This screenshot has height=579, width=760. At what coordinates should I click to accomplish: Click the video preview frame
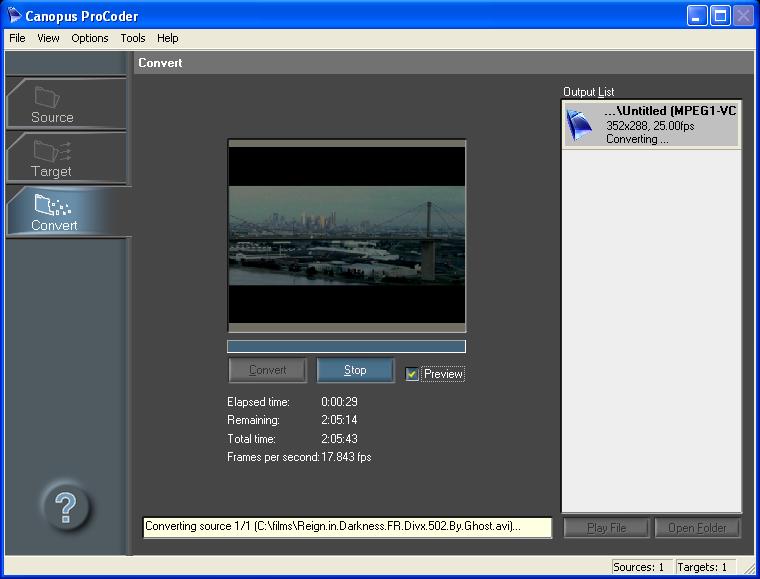point(347,235)
